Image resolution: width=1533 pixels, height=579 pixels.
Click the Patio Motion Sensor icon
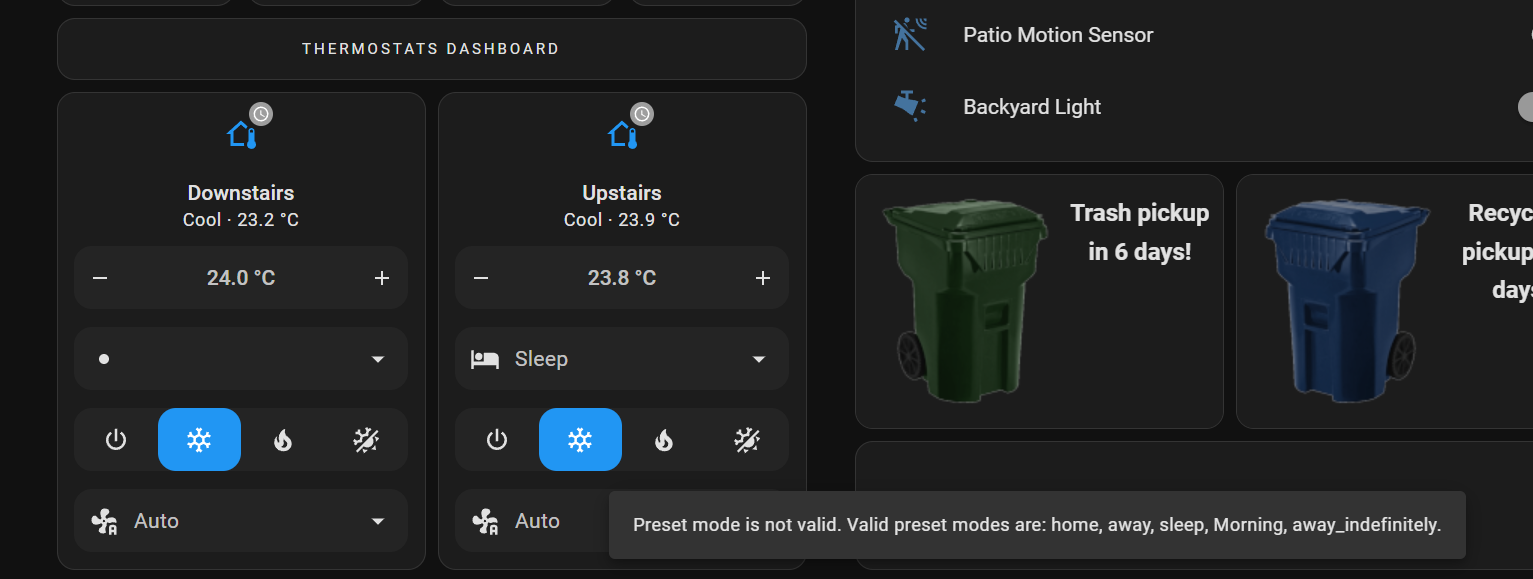coord(910,35)
